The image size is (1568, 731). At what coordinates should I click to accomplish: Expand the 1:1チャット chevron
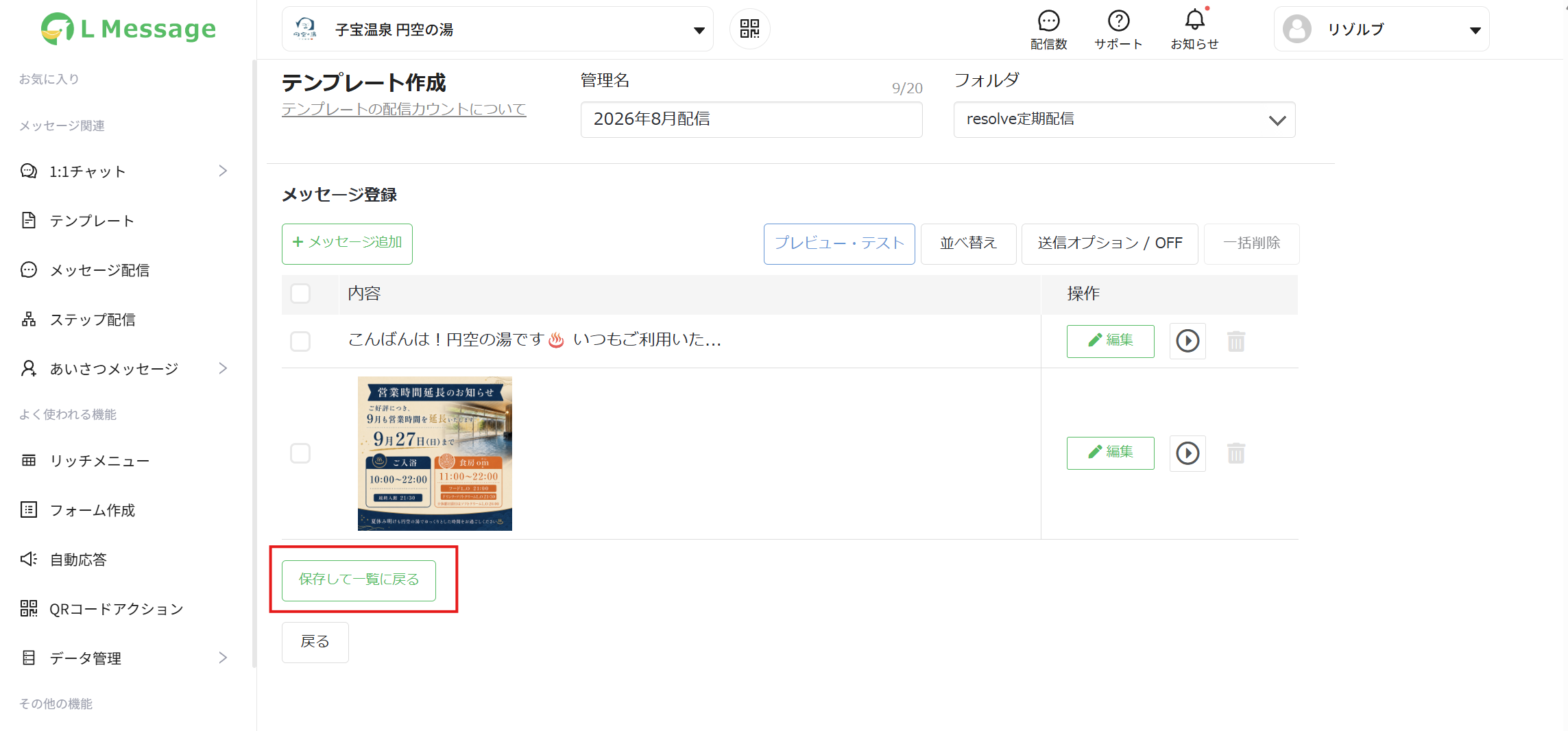[223, 171]
